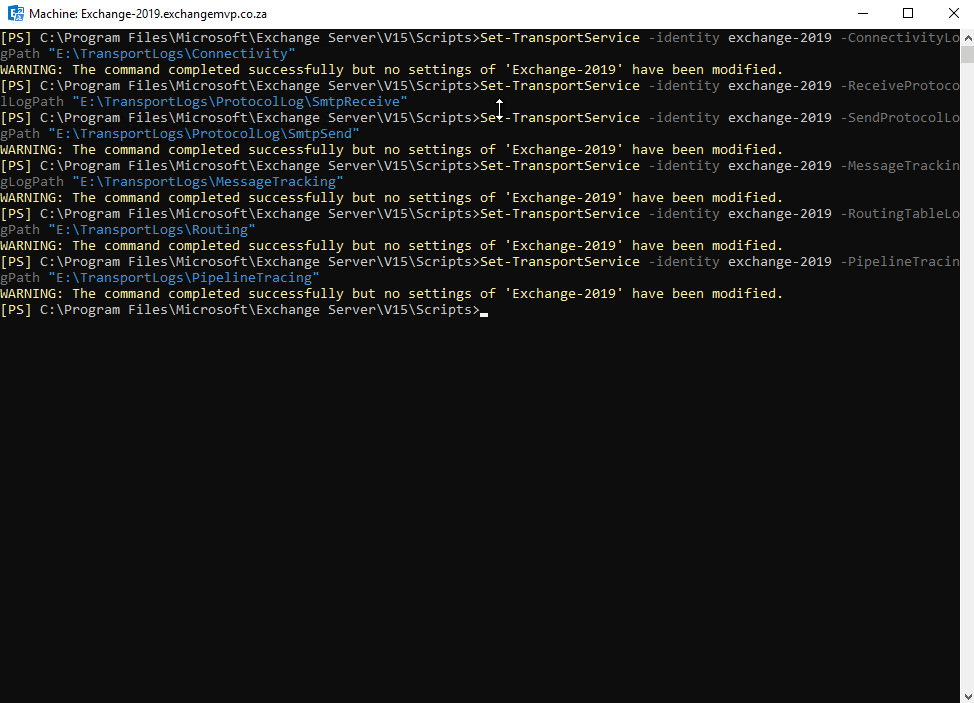Click the last empty prompt line with cursor
The width and height of the screenshot is (974, 703).
(244, 310)
